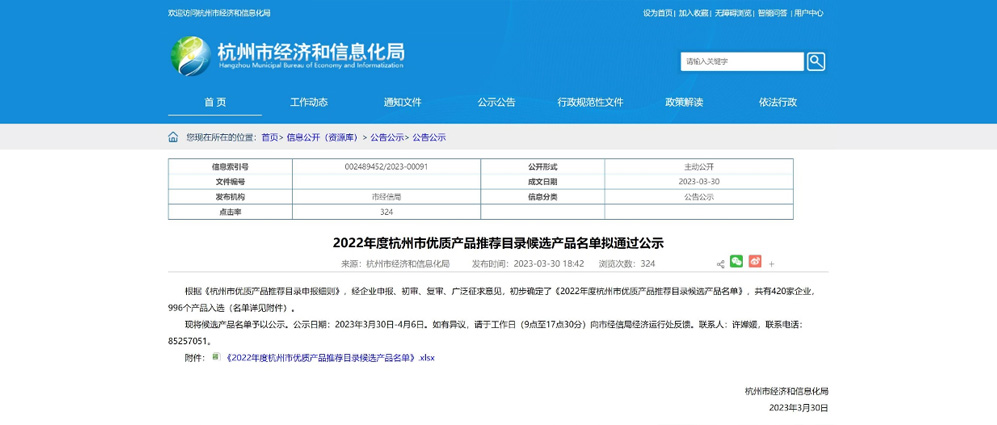
Task: Go to the 公示公告 section
Action: tap(496, 102)
